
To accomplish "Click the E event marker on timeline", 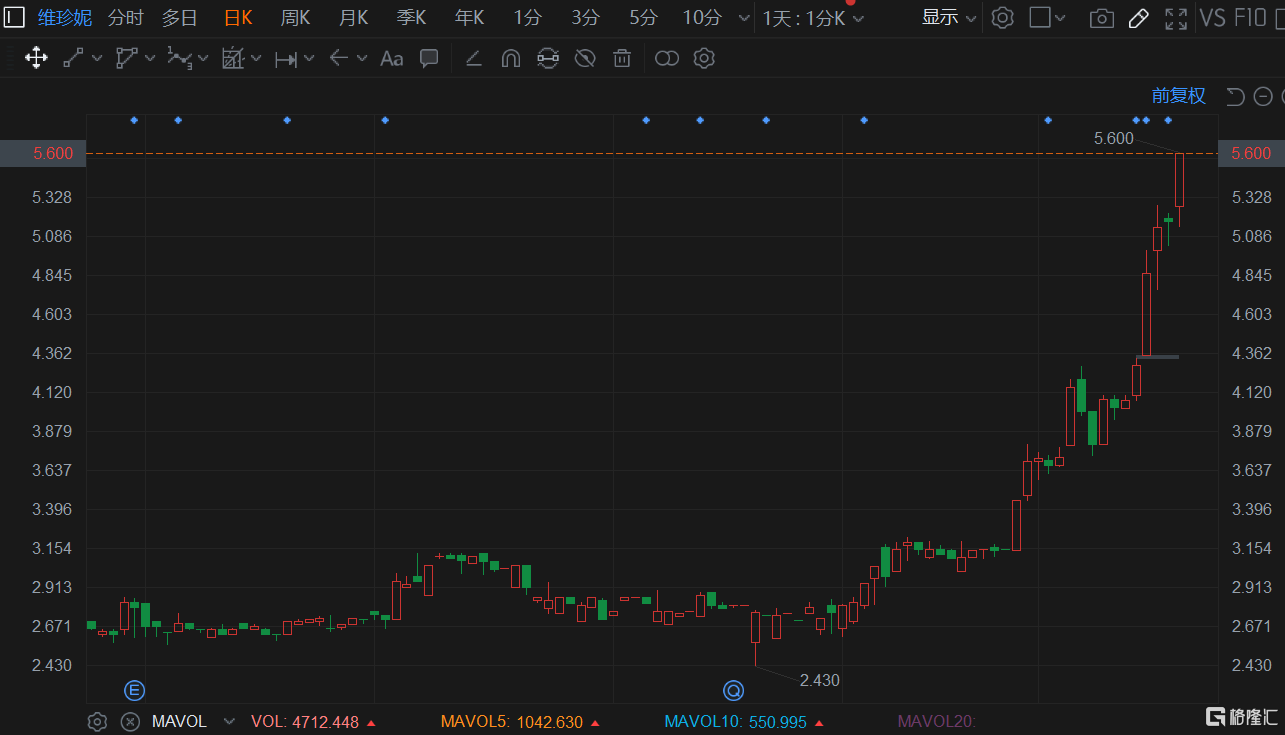I will pos(134,690).
